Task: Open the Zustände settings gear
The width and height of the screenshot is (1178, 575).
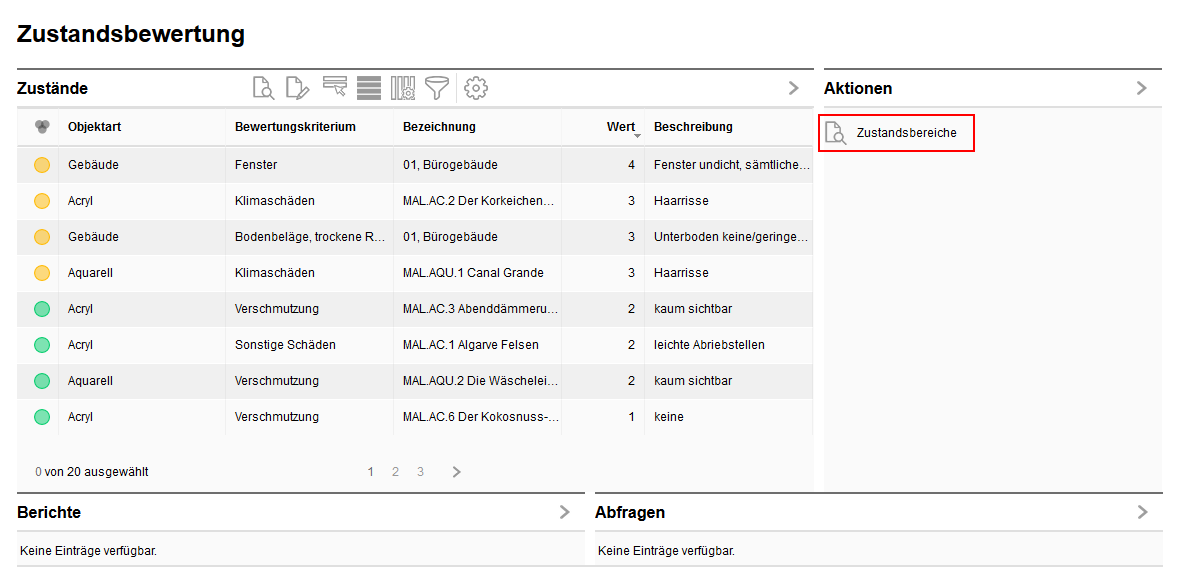Action: (476, 88)
